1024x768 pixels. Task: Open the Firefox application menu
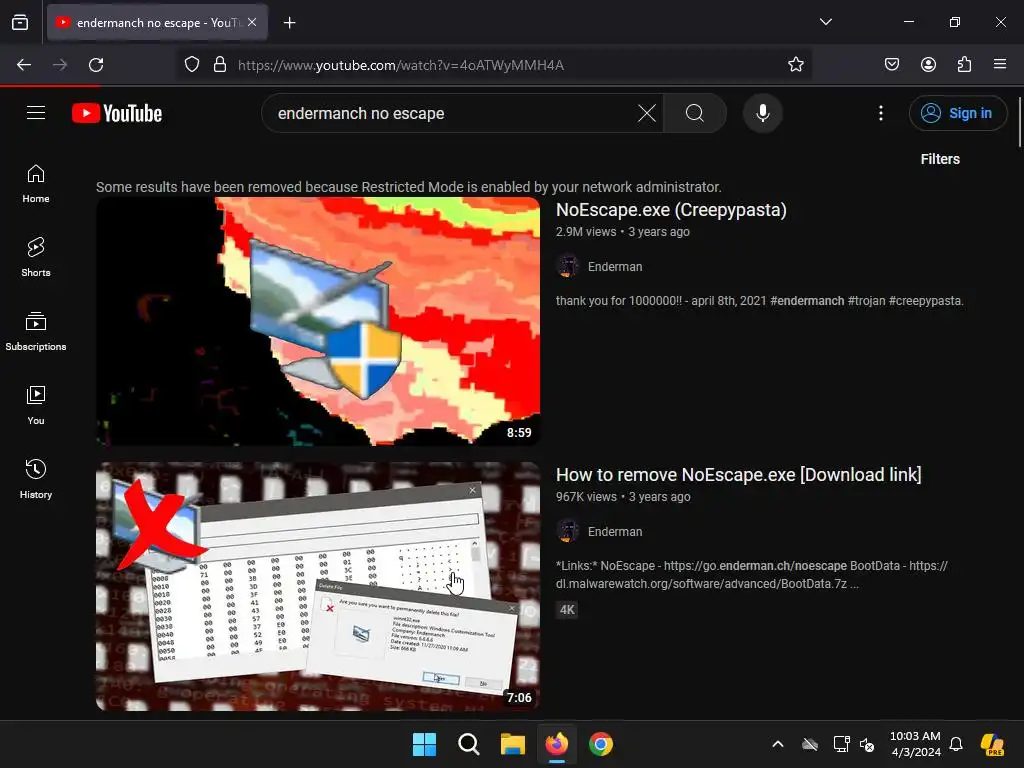[x=1000, y=64]
